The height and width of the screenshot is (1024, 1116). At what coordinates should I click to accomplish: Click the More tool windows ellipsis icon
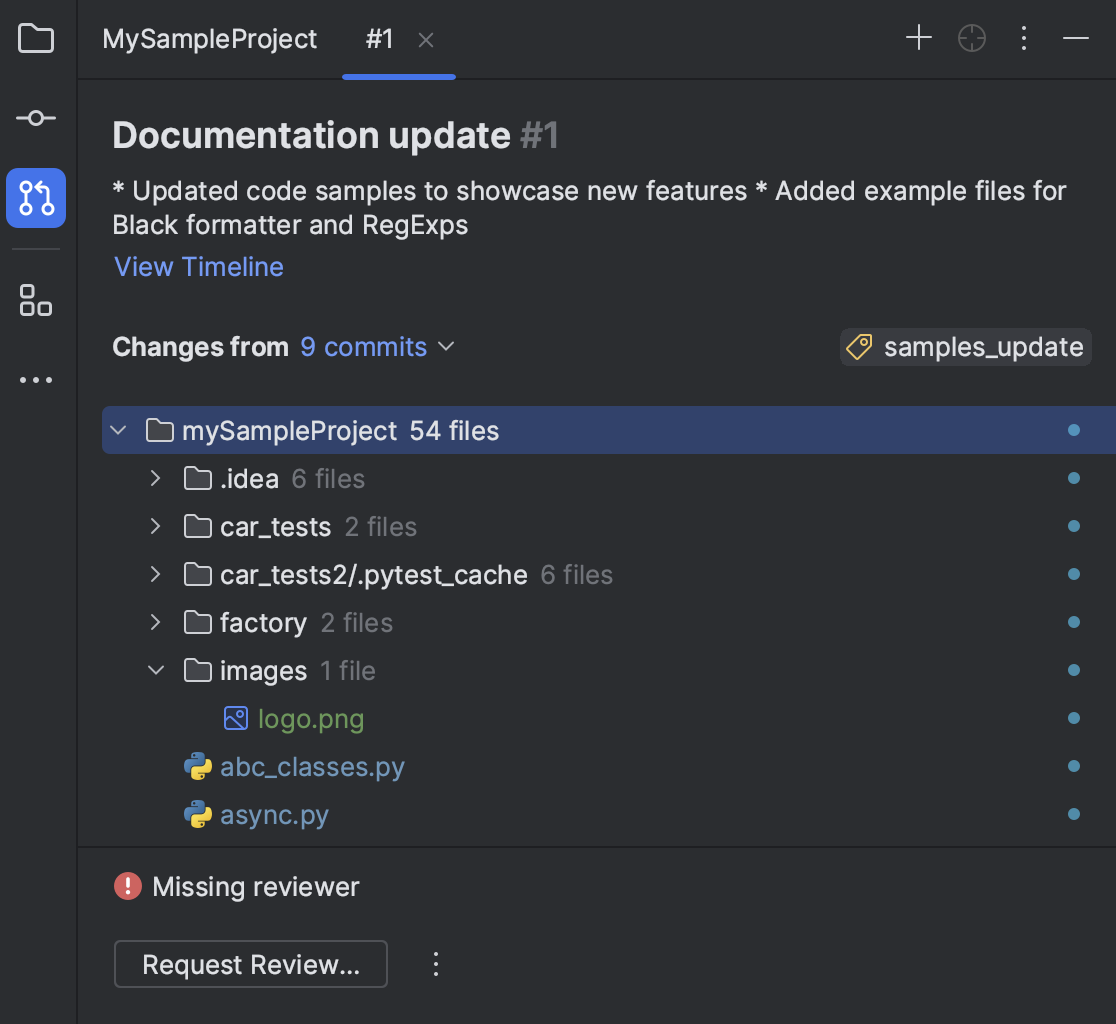(x=35, y=380)
